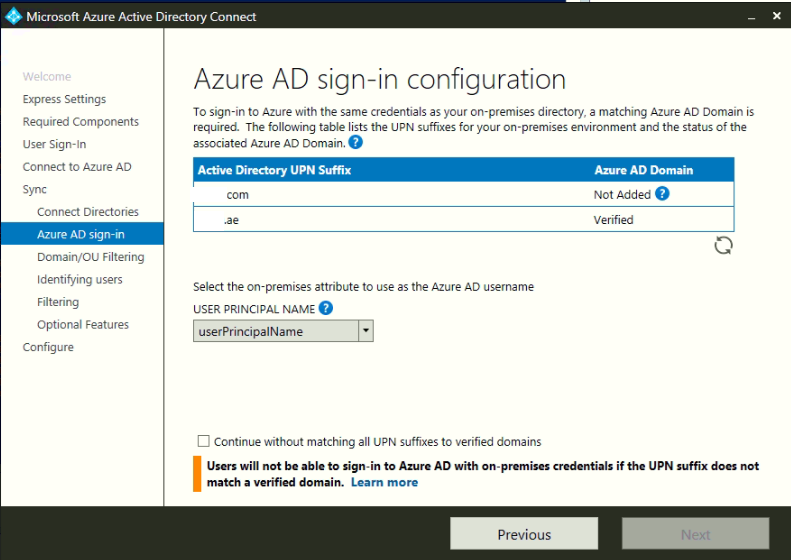Open Express Settings step
Image resolution: width=791 pixels, height=560 pixels.
(64, 99)
